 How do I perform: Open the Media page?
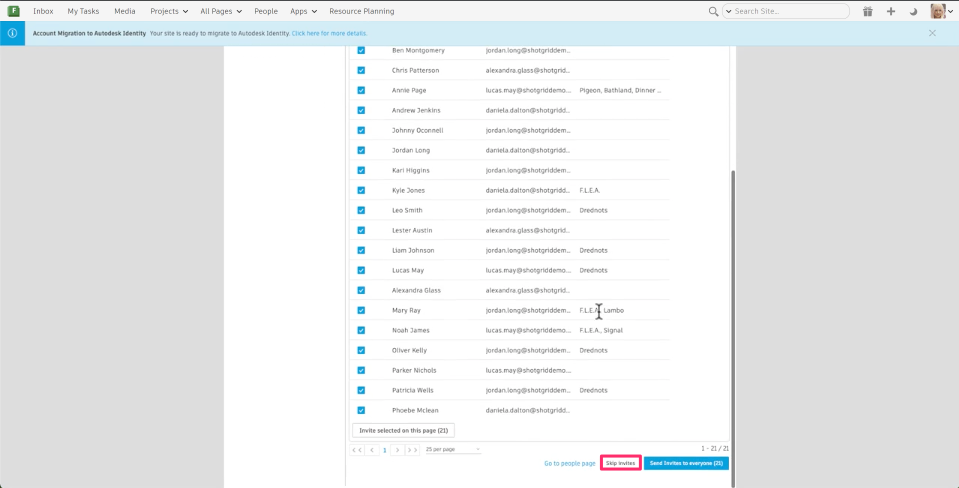125,11
